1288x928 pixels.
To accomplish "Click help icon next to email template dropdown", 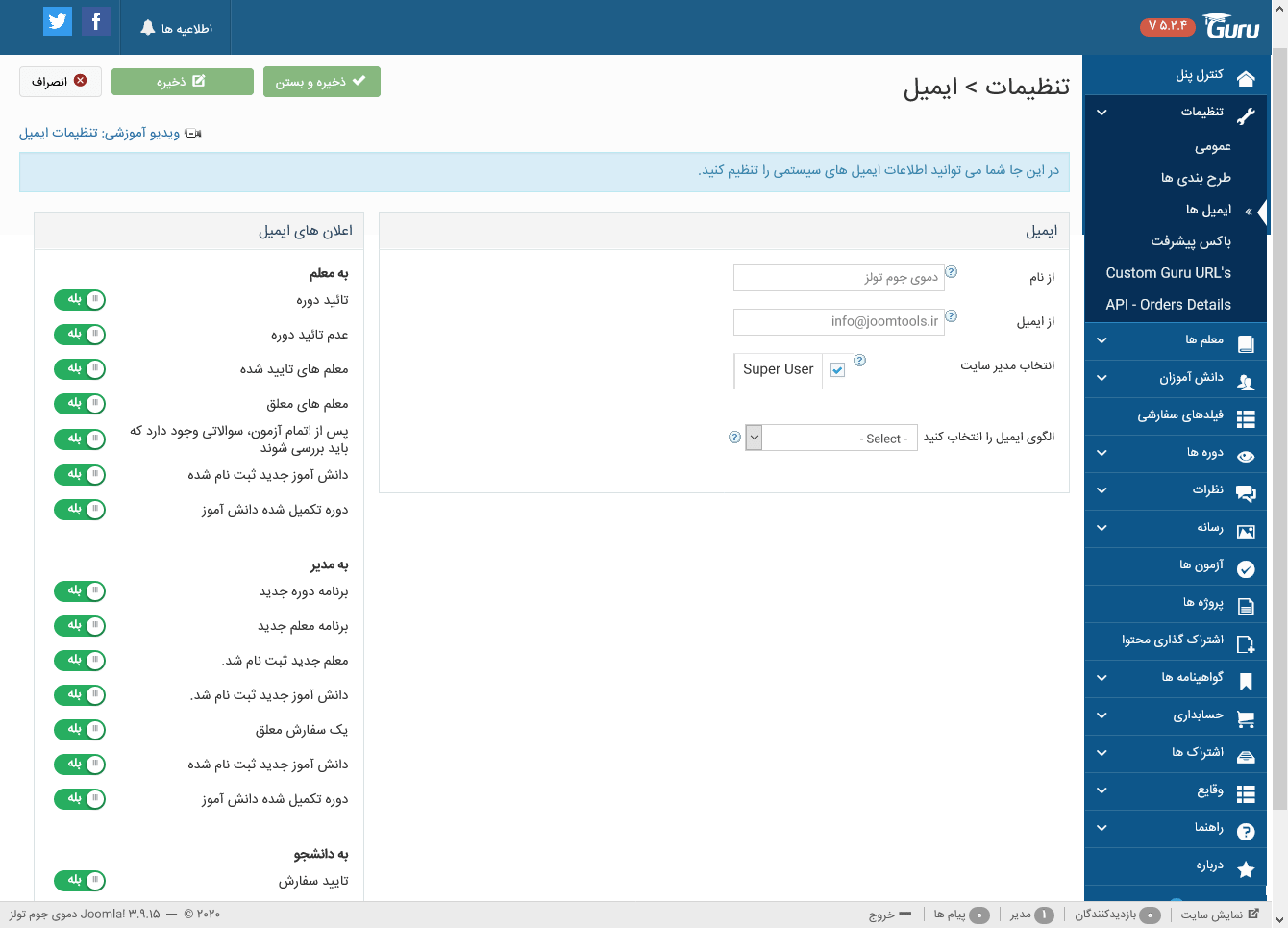I will click(734, 438).
